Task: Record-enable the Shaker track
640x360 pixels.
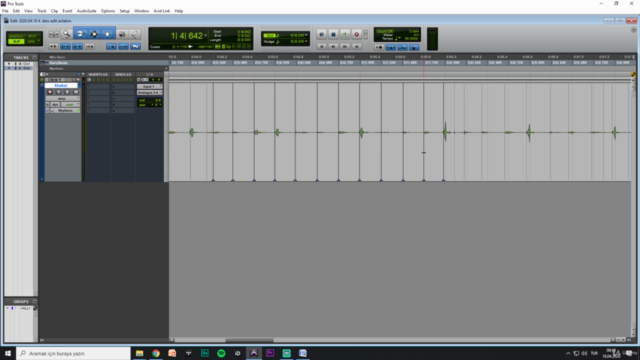Action: click(x=50, y=92)
